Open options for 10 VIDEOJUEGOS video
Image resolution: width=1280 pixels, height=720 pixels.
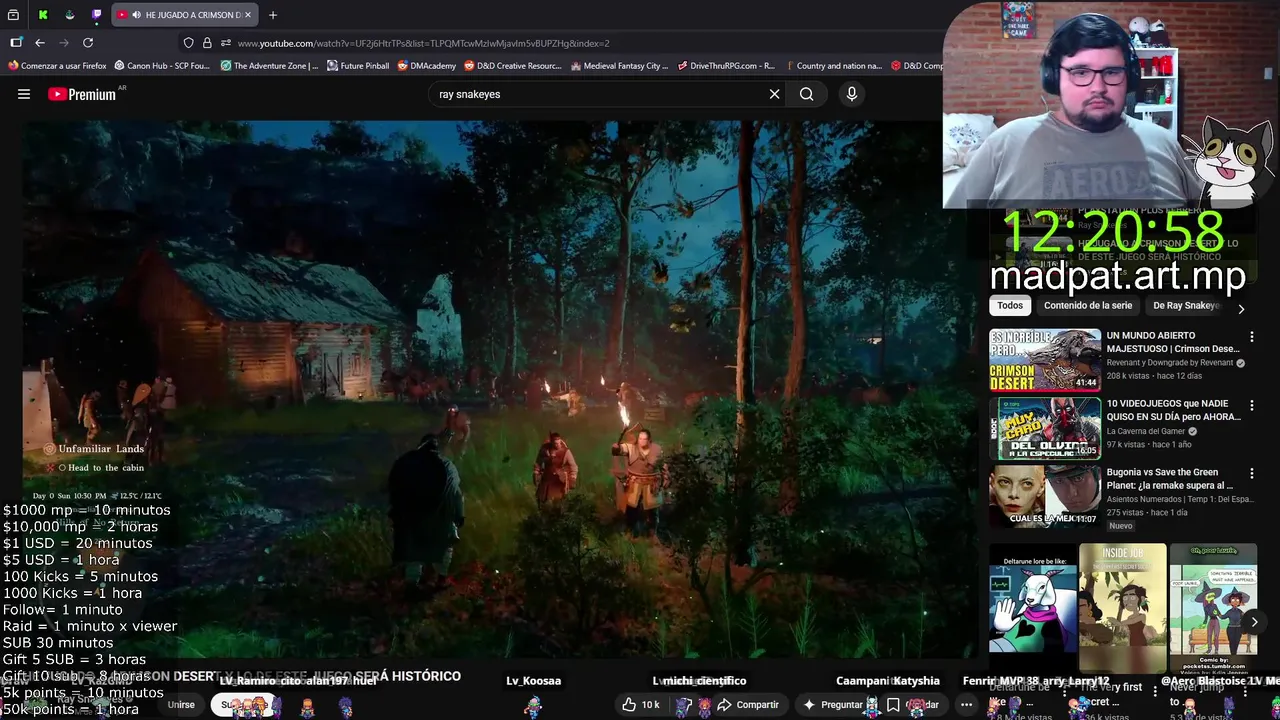1251,405
